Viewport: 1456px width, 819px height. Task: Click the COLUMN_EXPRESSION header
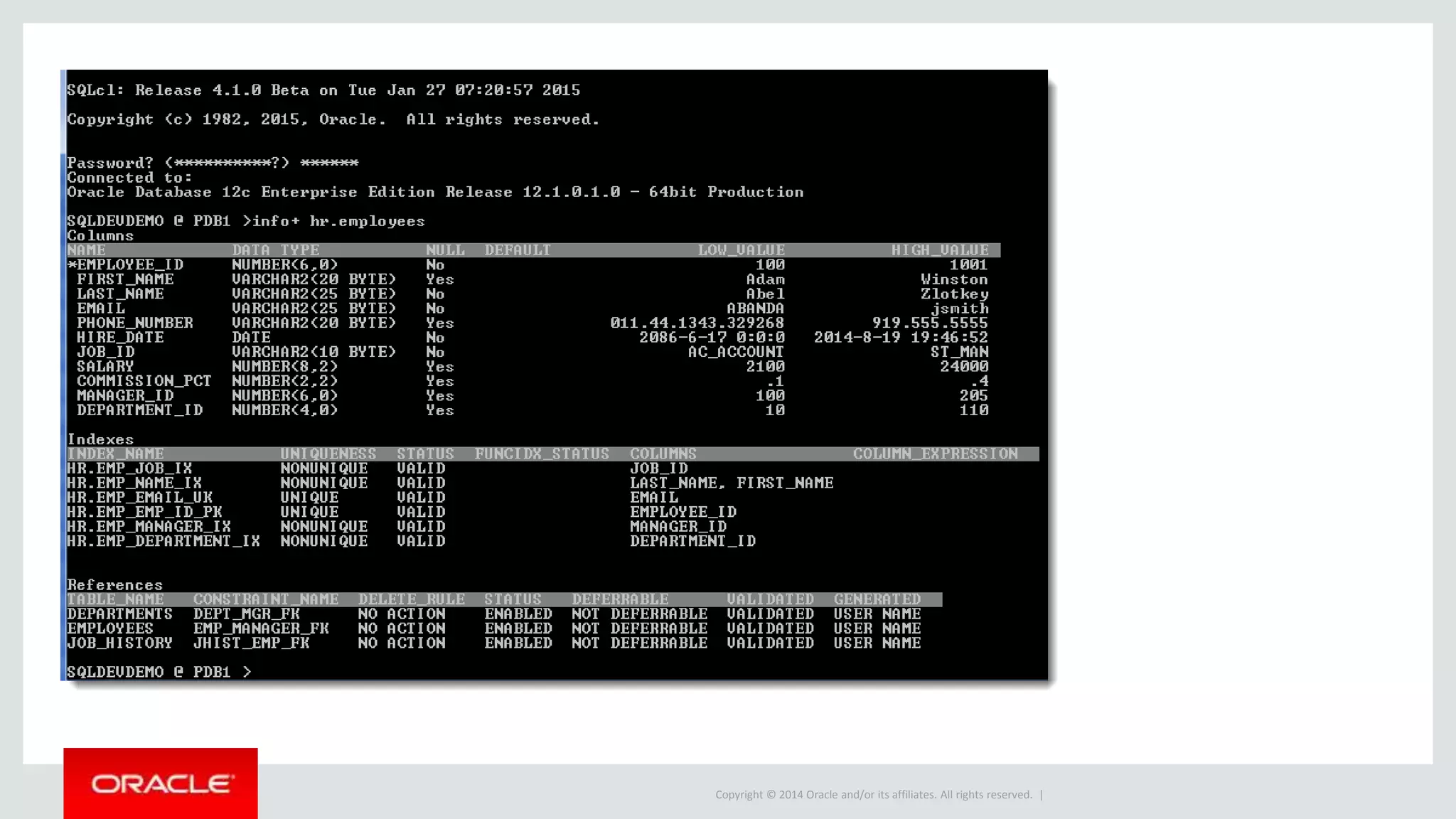click(935, 454)
